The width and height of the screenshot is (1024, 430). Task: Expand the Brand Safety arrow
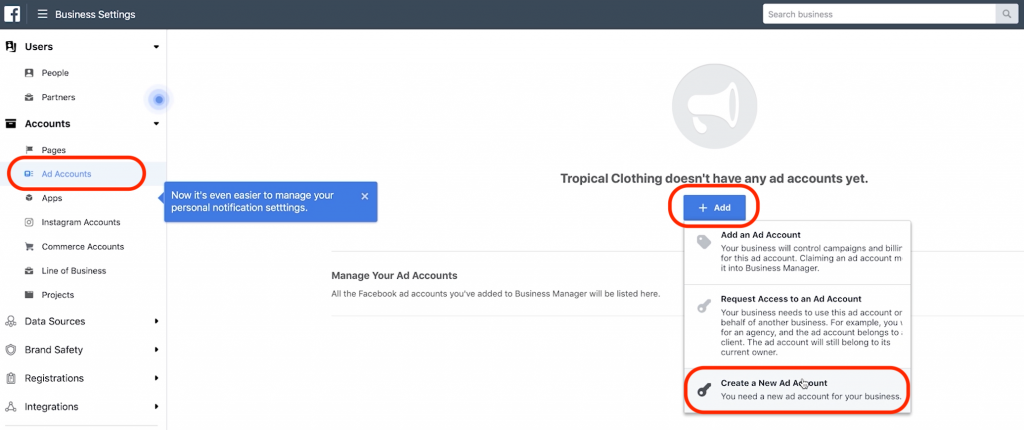point(156,350)
